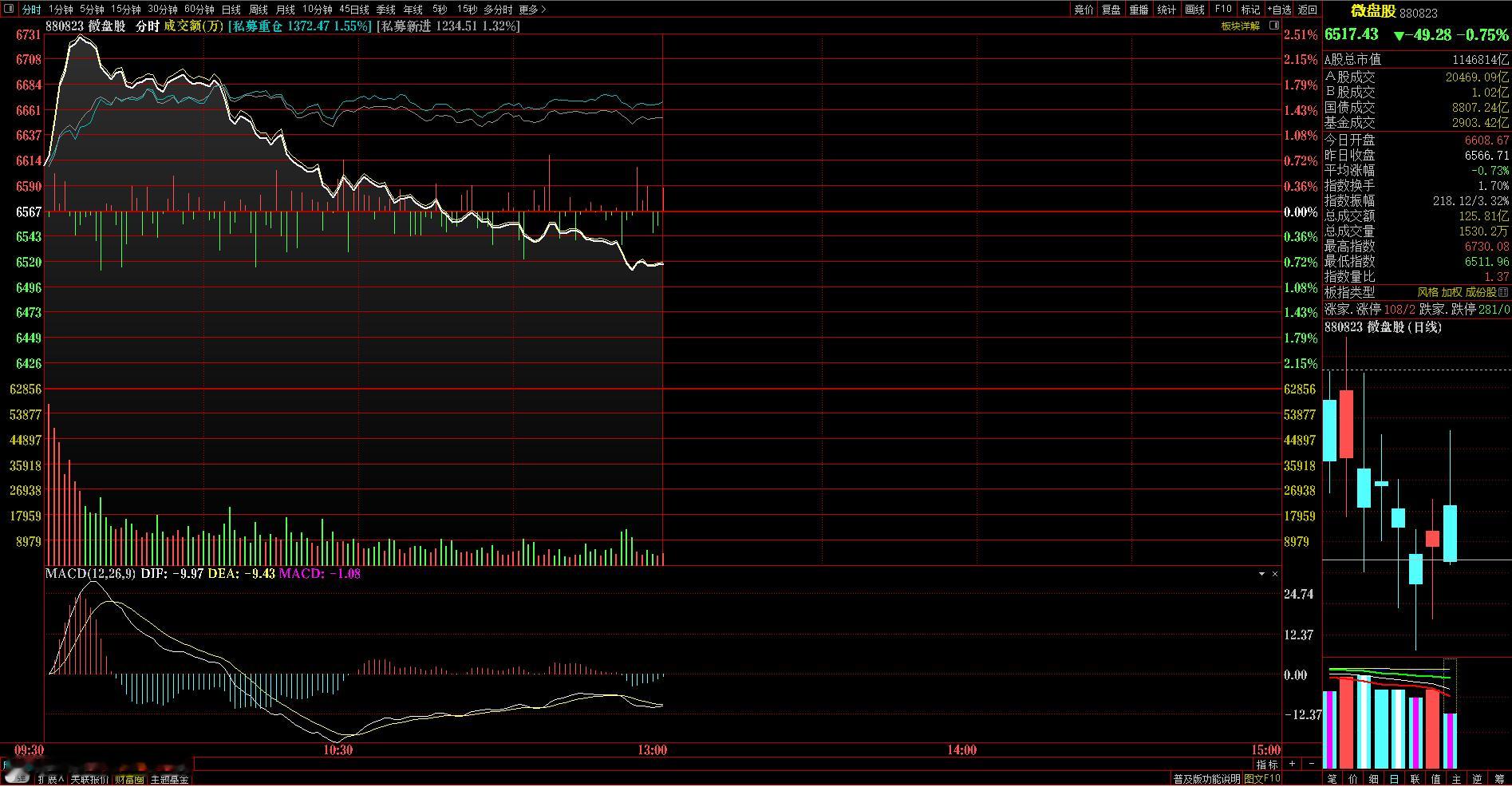This screenshot has height=787, width=1512.
Task: Click 成份股 constituents link
Action: (1481, 293)
